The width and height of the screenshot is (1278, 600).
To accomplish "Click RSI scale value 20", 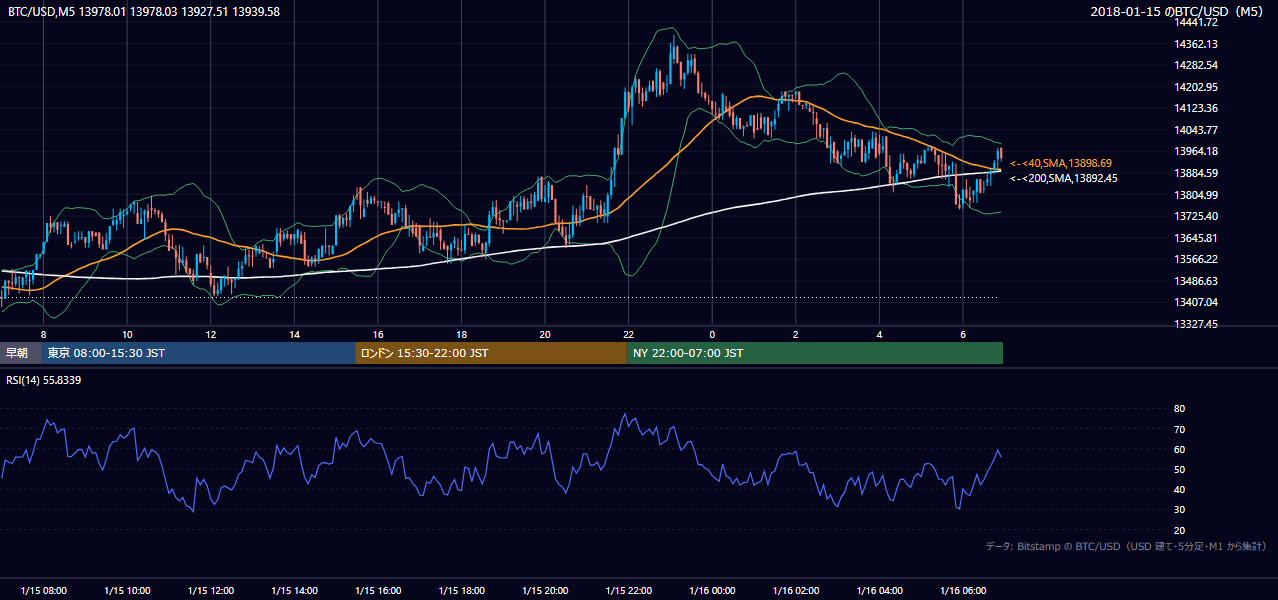I will (x=1179, y=530).
